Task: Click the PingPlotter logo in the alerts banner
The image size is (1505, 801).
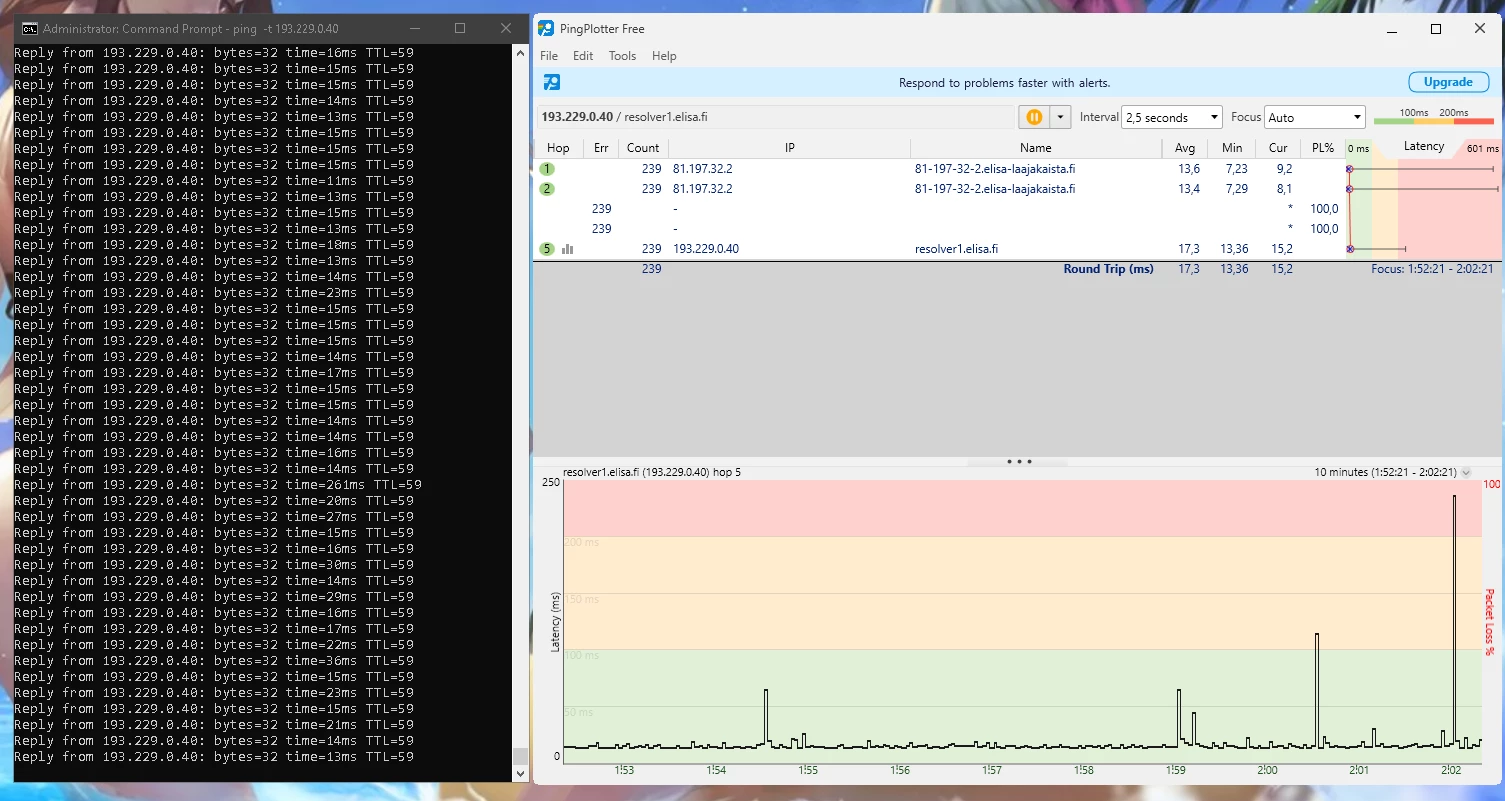Action: (x=552, y=82)
